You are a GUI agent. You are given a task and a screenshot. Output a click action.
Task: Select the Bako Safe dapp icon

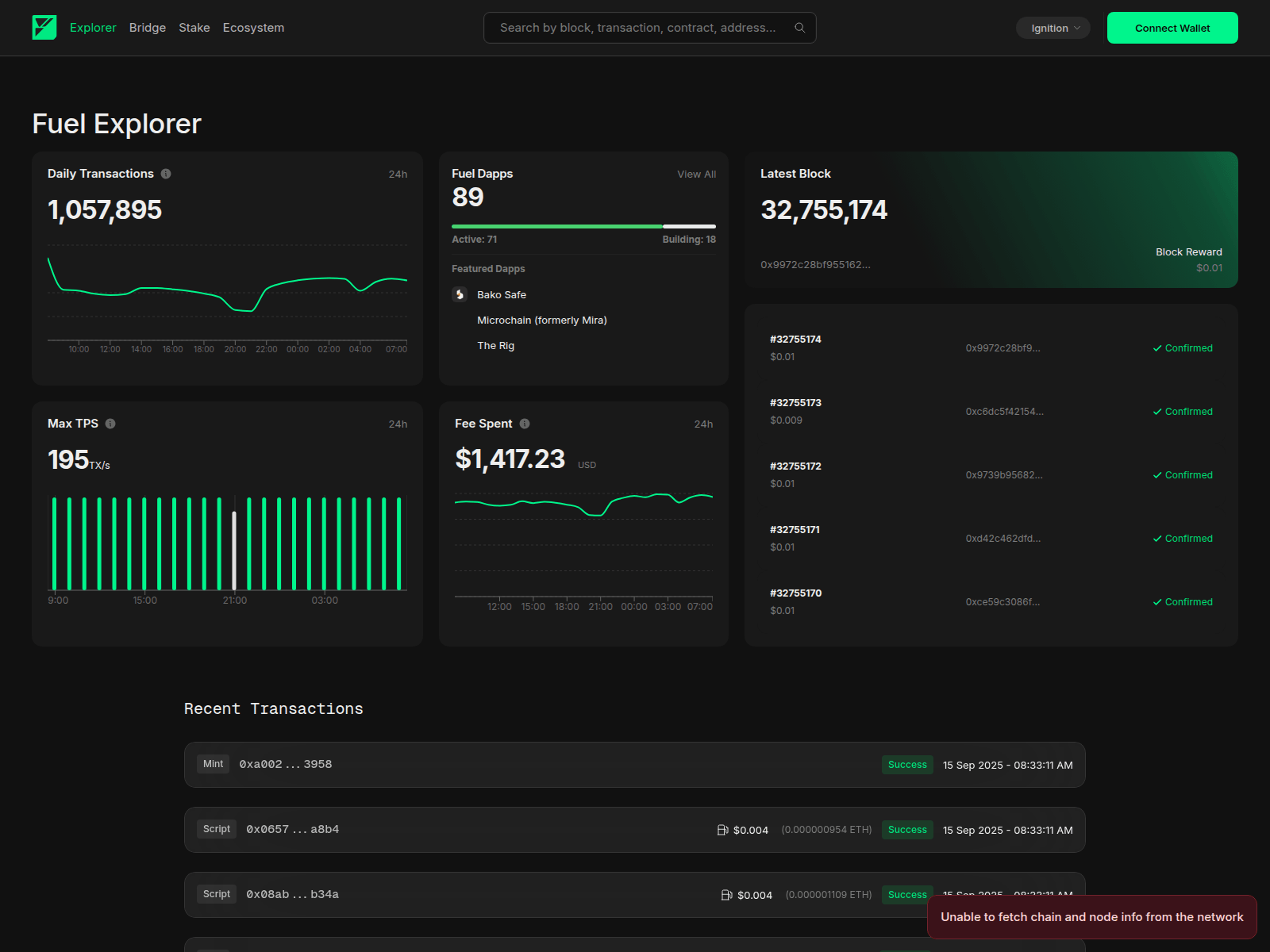(x=460, y=294)
